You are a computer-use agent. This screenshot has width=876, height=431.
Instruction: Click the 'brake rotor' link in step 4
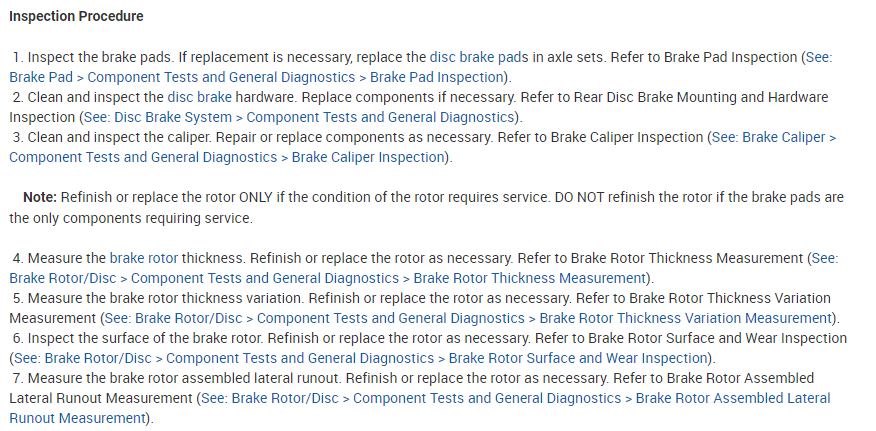[x=144, y=259]
